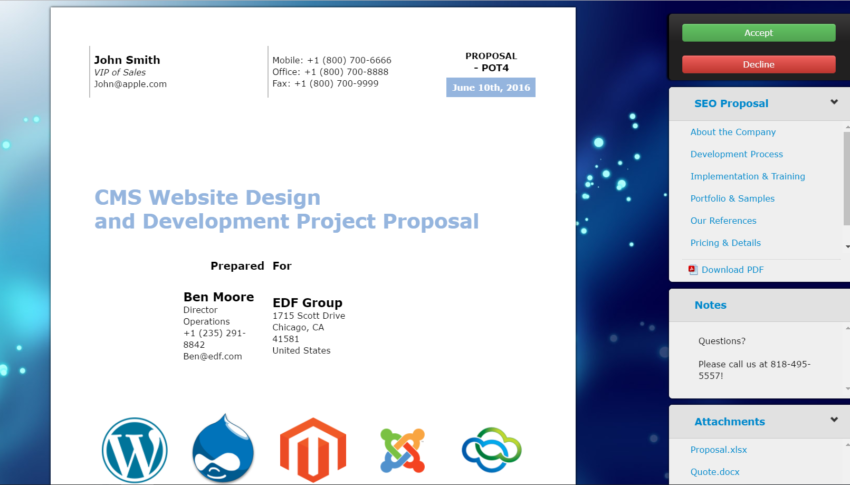850x485 pixels.
Task: Go to Development Process section
Action: 737,154
